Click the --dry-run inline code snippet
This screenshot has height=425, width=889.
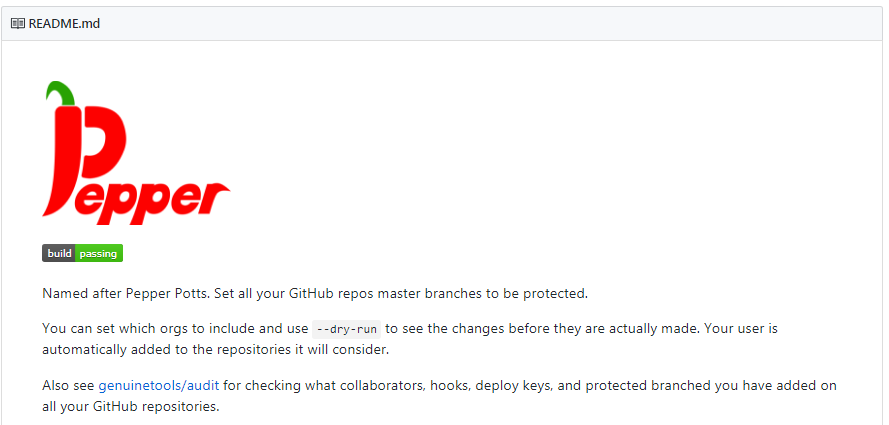[x=346, y=329]
